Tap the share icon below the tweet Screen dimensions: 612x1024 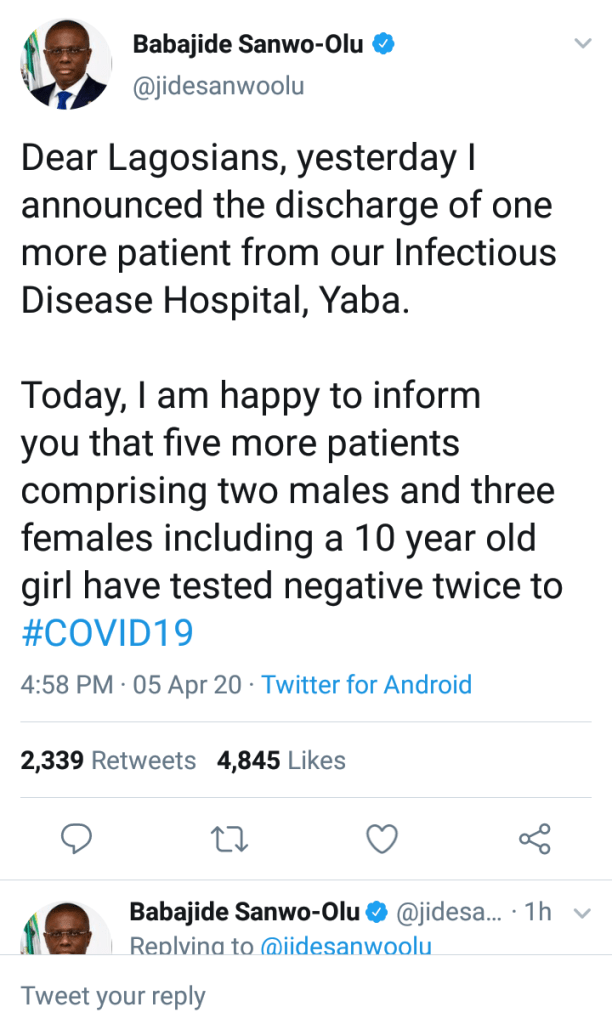coord(535,838)
